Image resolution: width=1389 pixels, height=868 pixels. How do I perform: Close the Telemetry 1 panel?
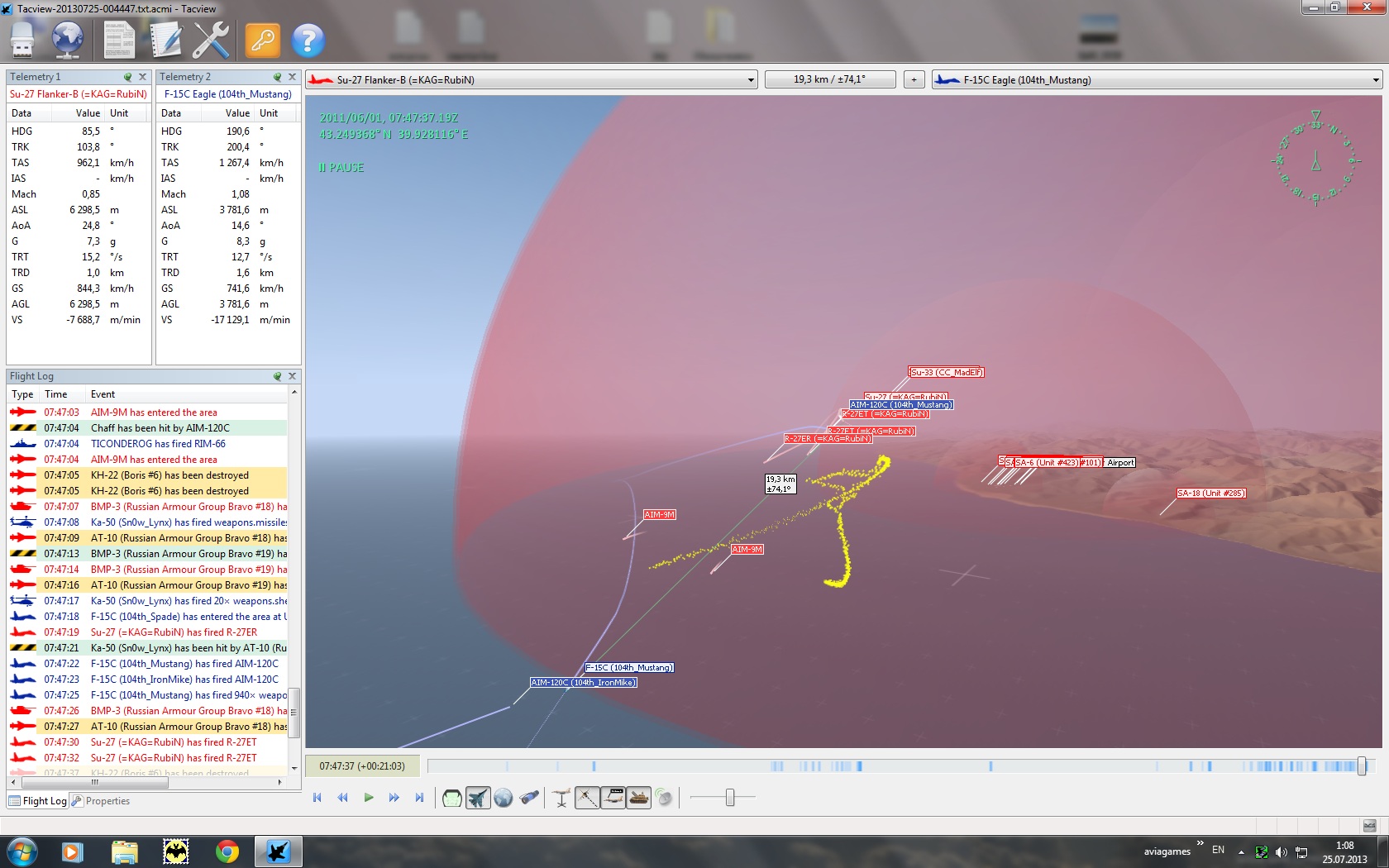click(142, 77)
